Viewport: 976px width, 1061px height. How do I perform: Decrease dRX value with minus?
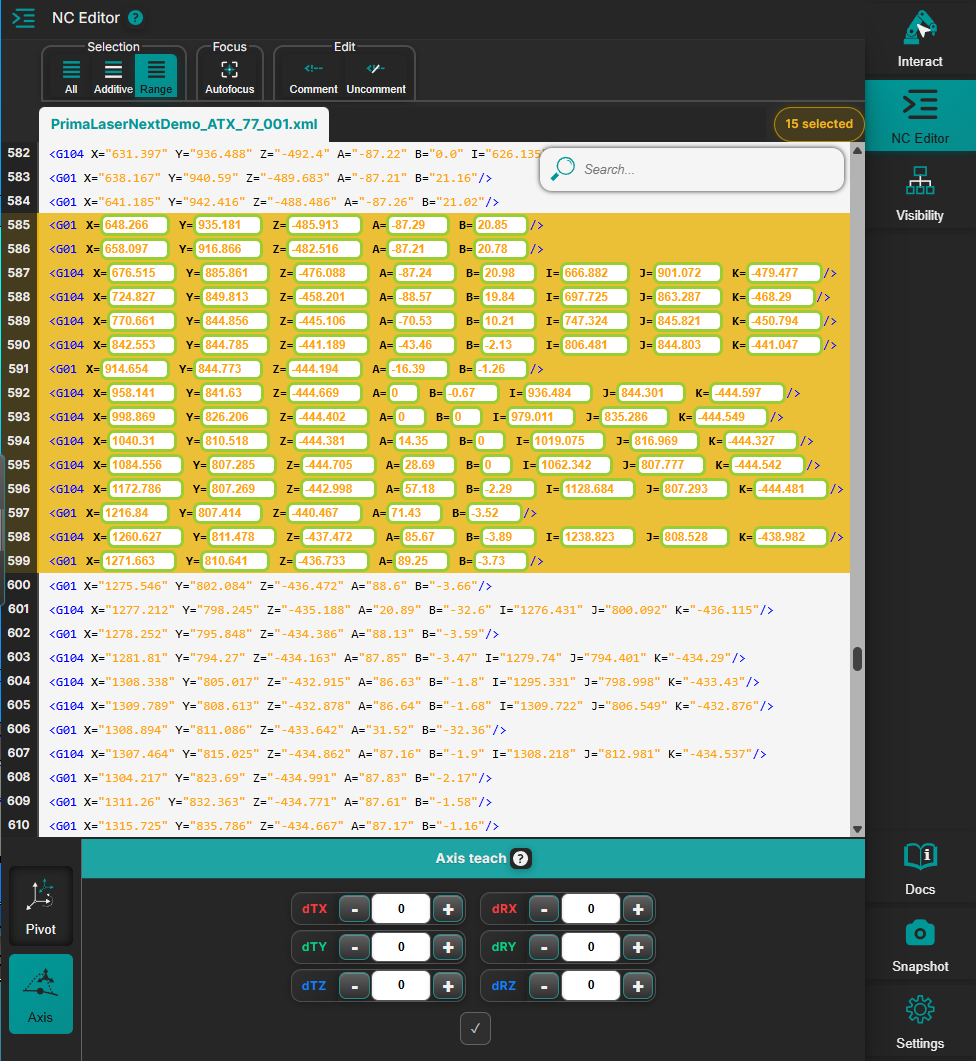tap(544, 909)
